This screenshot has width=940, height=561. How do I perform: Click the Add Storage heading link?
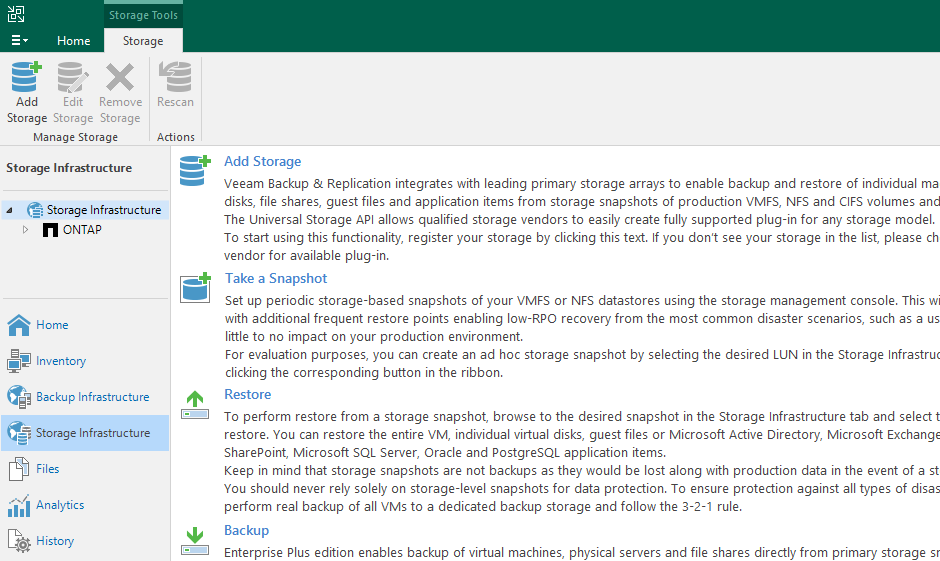(263, 161)
